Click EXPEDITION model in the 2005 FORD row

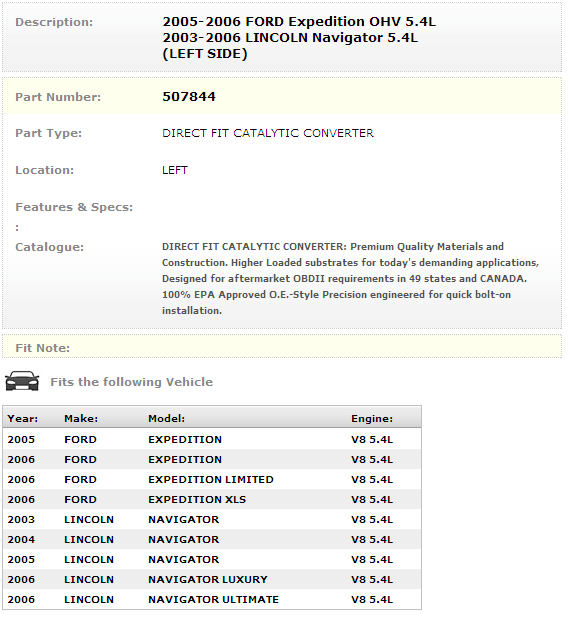pyautogui.click(x=185, y=439)
